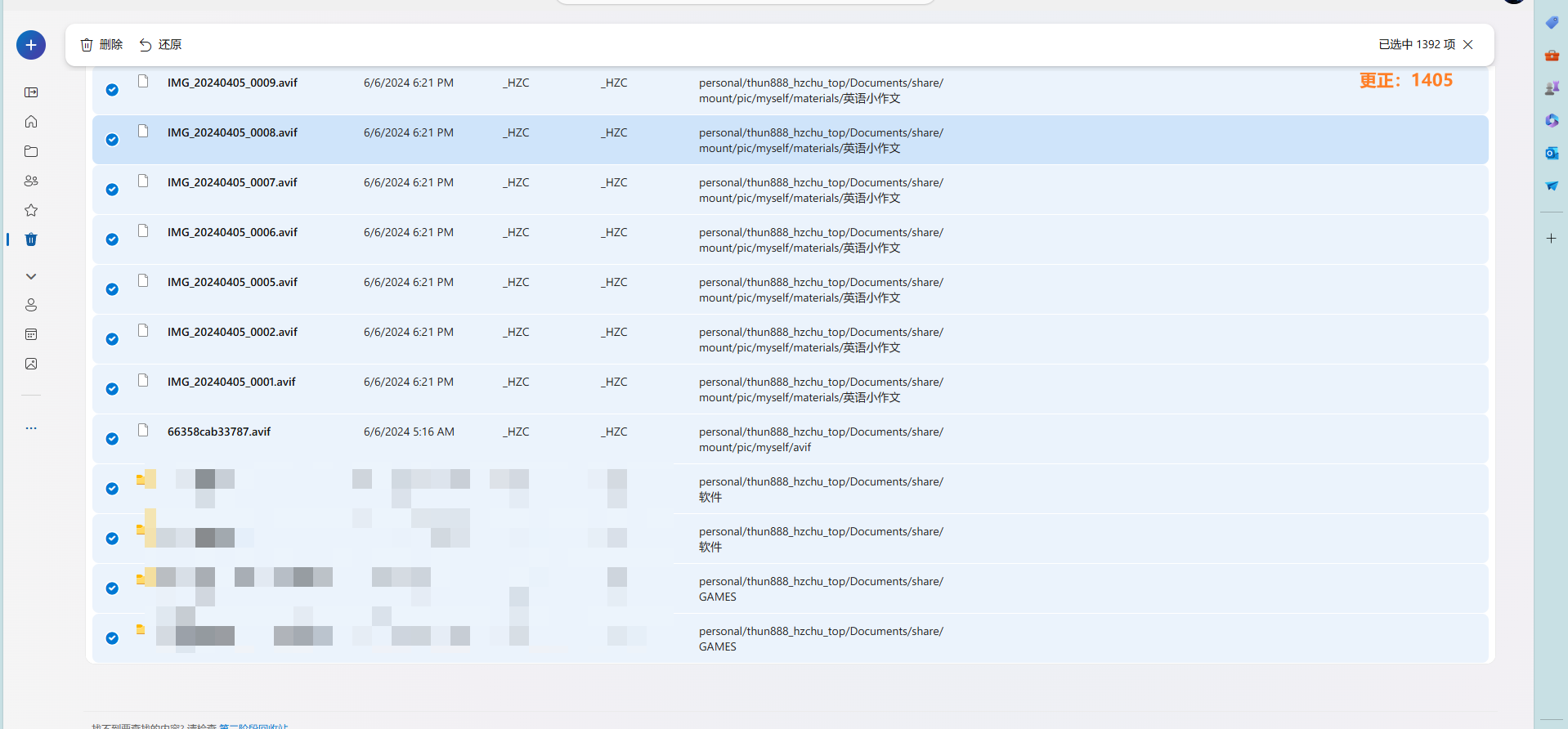Viewport: 1568px width, 729px height.
Task: Open the Shopping tag icon in Edge sidebar
Action: click(1552, 22)
